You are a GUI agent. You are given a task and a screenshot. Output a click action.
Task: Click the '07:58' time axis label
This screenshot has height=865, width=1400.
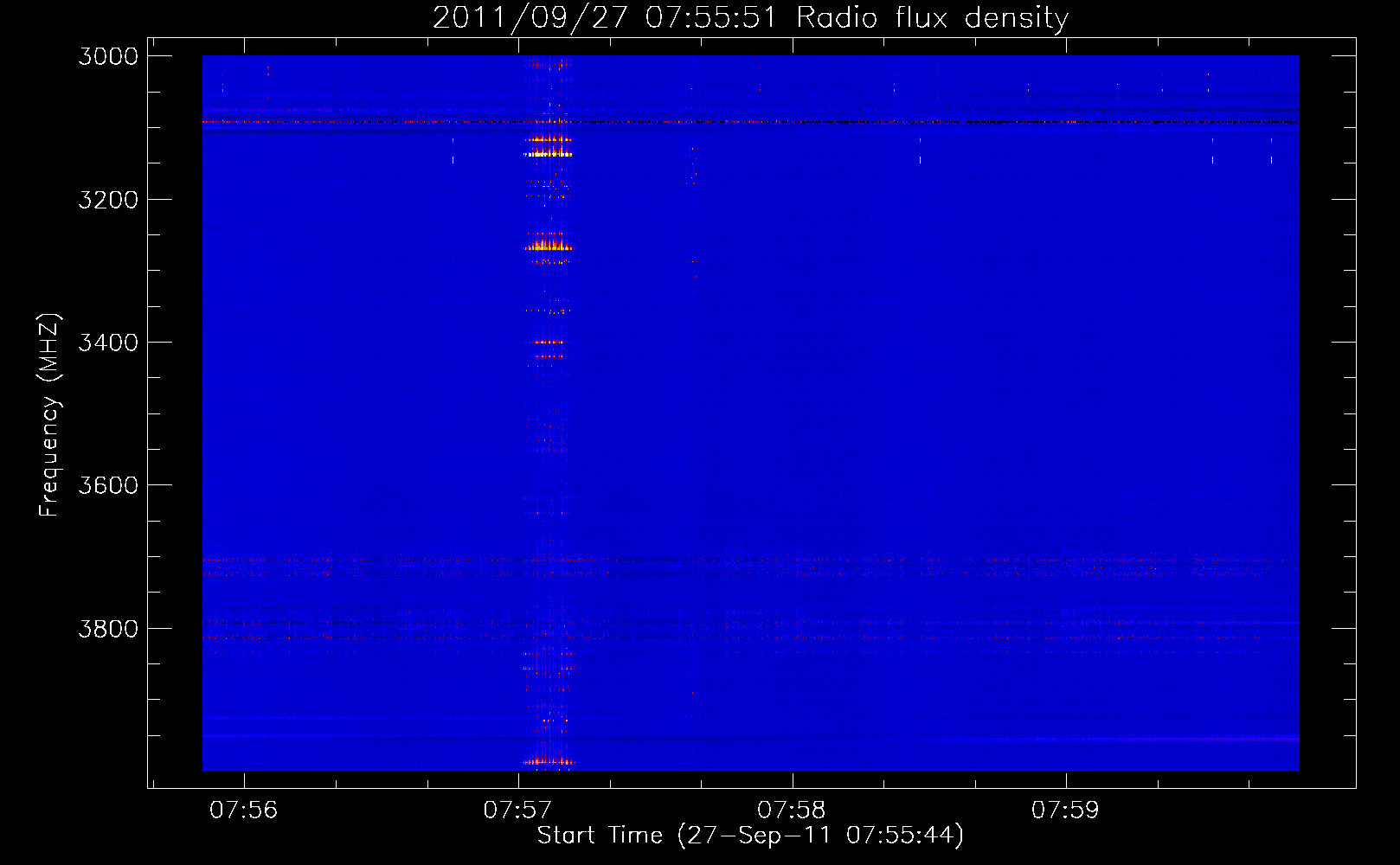point(792,811)
